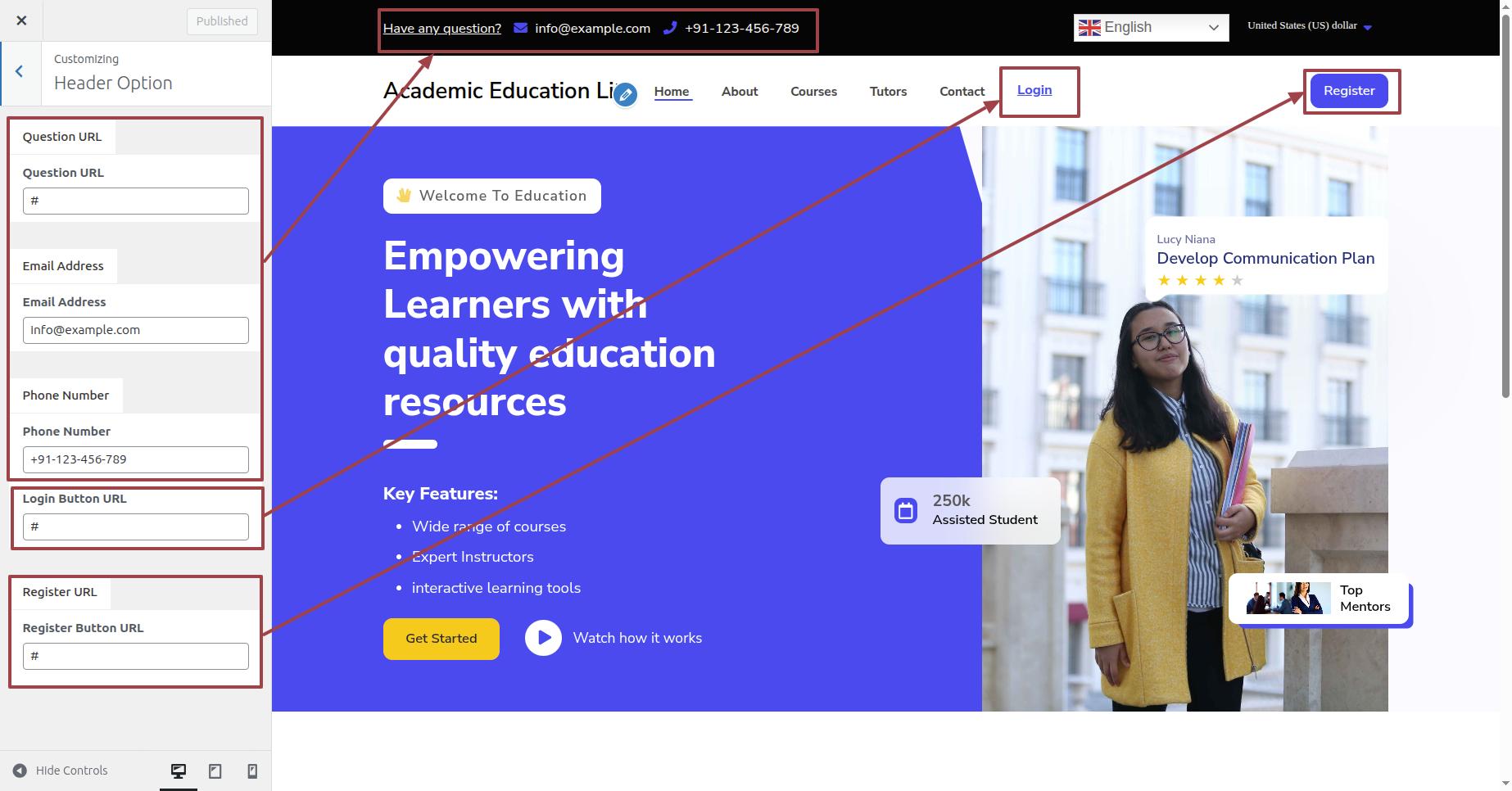Go back using the left chevron arrow

click(20, 72)
